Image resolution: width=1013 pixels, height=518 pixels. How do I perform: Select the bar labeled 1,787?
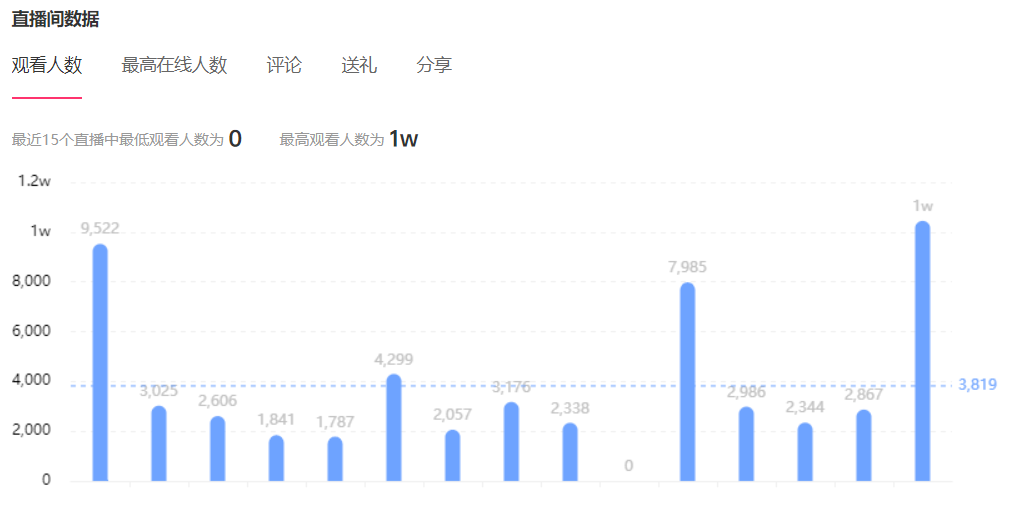coord(335,459)
